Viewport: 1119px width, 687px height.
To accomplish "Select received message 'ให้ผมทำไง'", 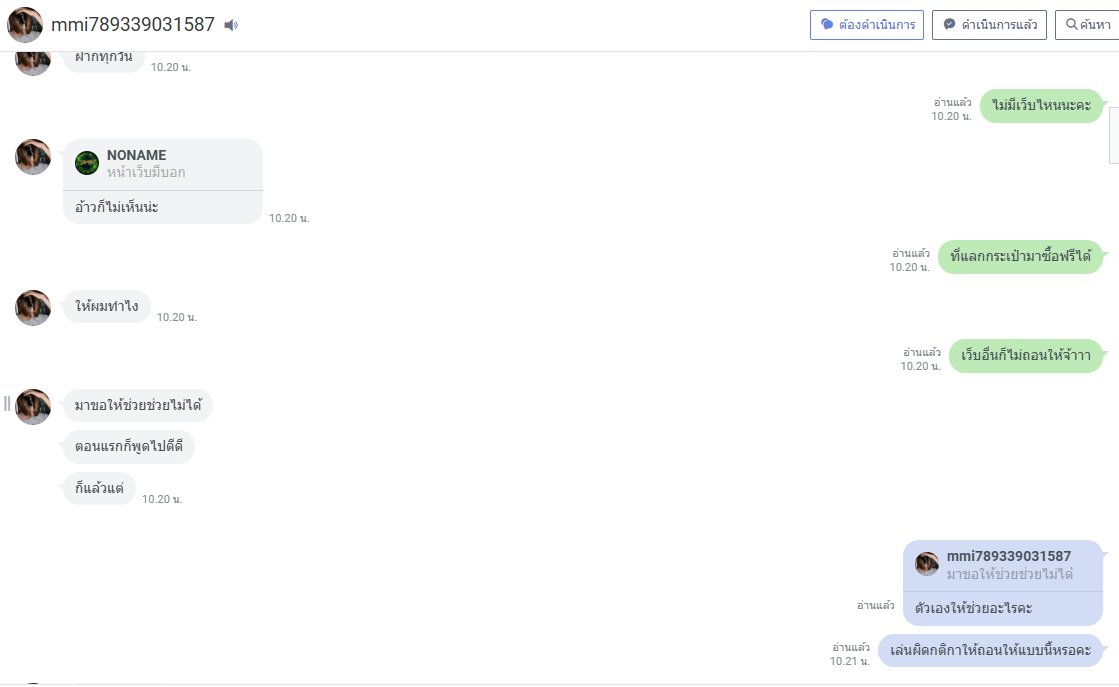I will [106, 307].
